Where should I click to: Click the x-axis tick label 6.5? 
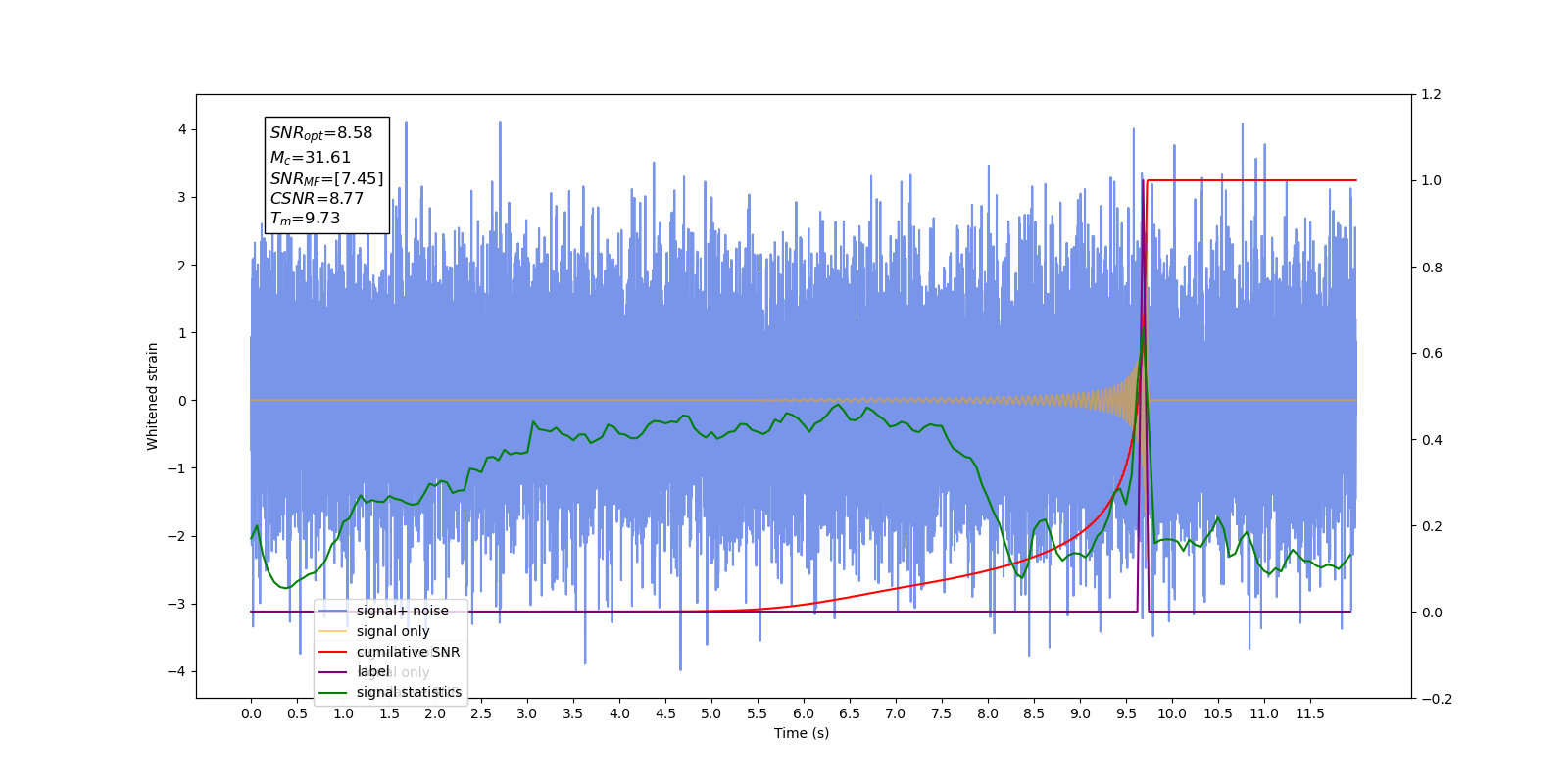[x=850, y=713]
